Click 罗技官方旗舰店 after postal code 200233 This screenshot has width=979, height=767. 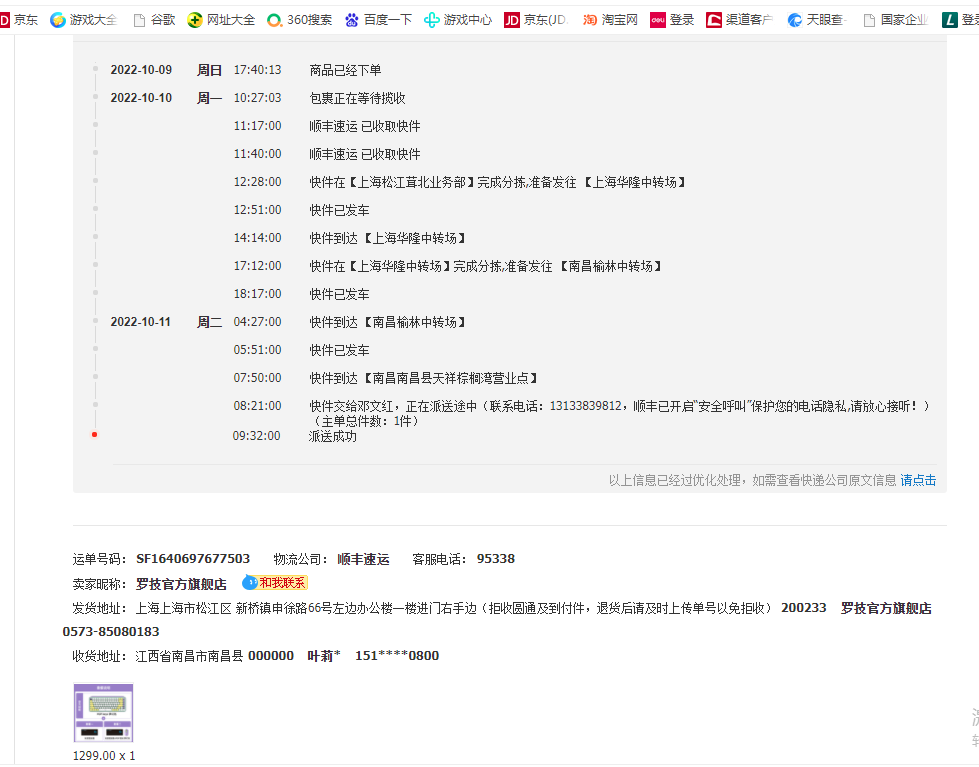click(886, 608)
